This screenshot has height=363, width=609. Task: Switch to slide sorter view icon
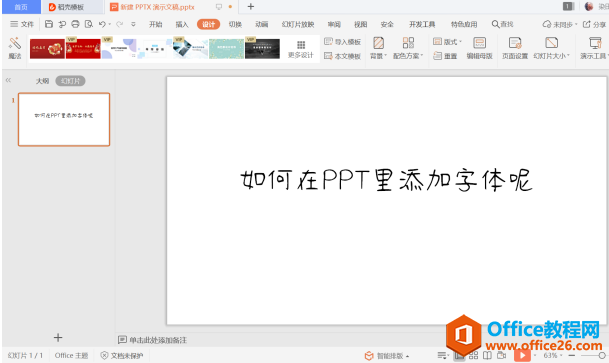click(x=473, y=355)
